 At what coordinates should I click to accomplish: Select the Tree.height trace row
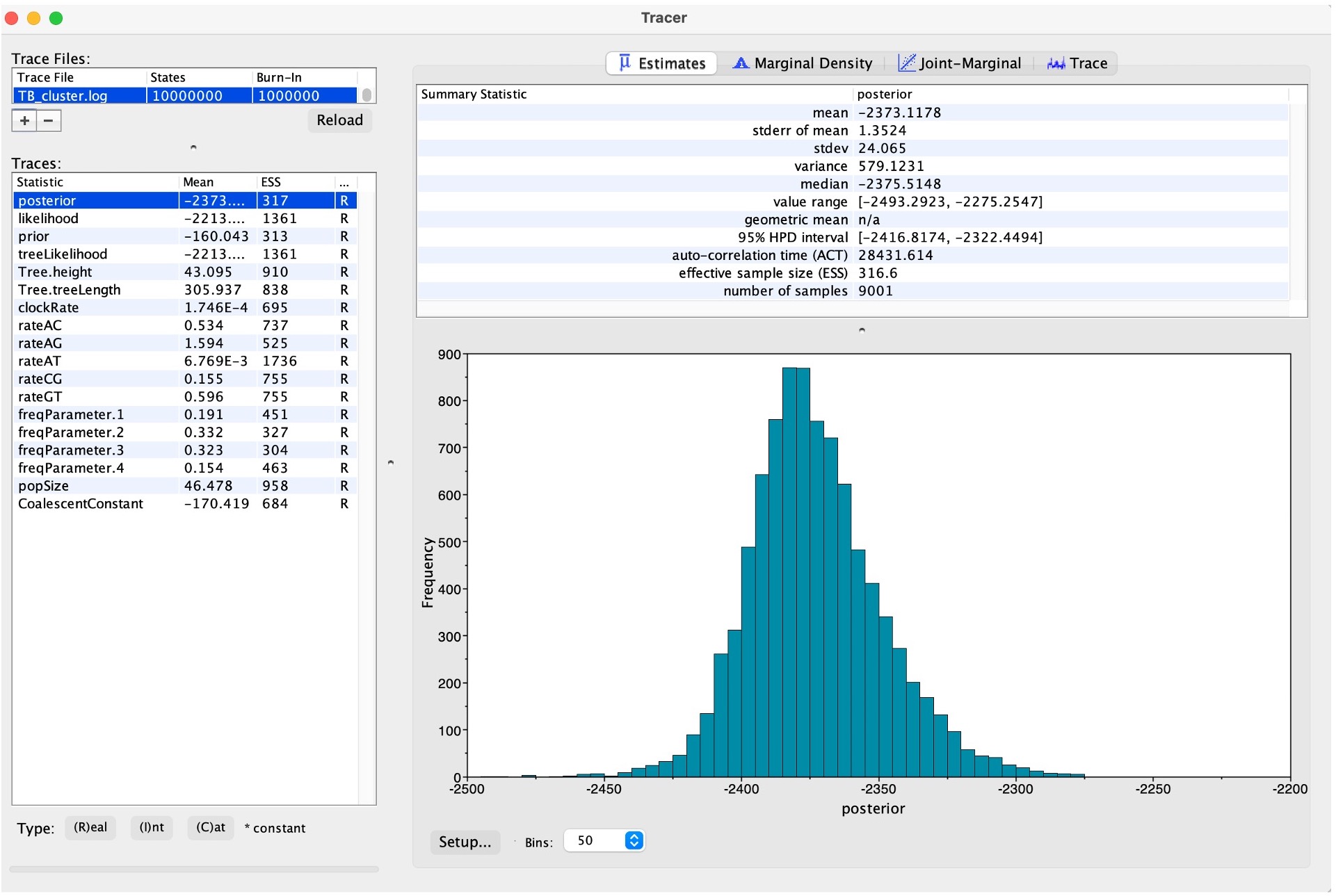pyautogui.click(x=185, y=272)
